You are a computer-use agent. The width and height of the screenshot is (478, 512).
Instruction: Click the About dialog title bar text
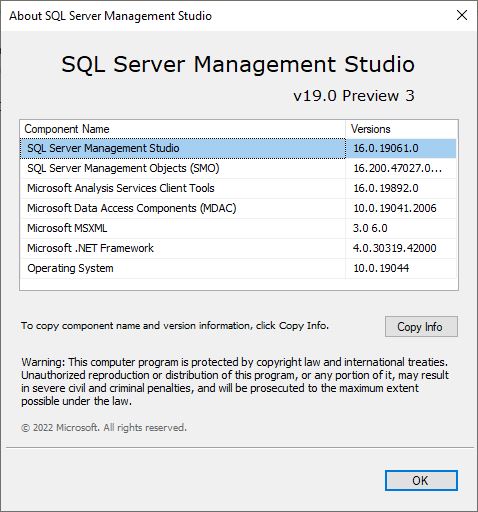(110, 16)
